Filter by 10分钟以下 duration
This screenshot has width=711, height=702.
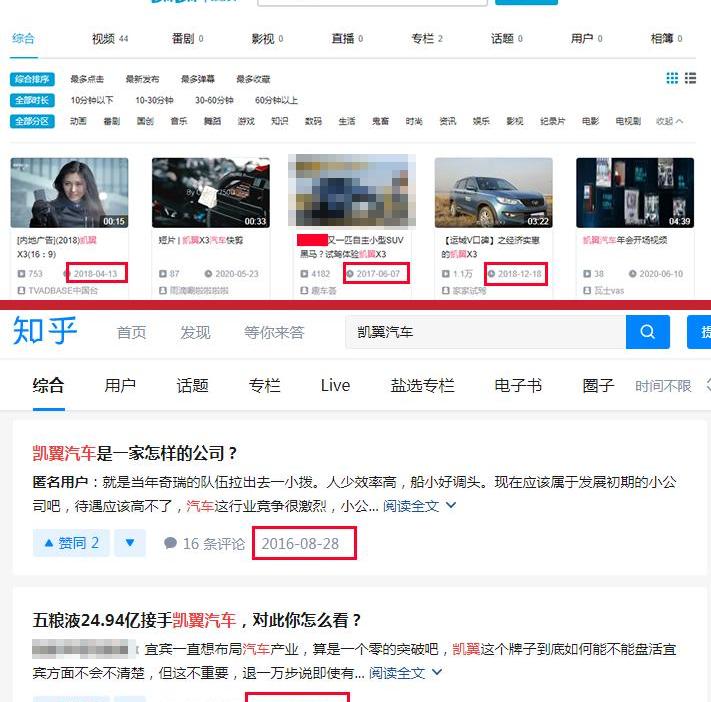tap(91, 100)
